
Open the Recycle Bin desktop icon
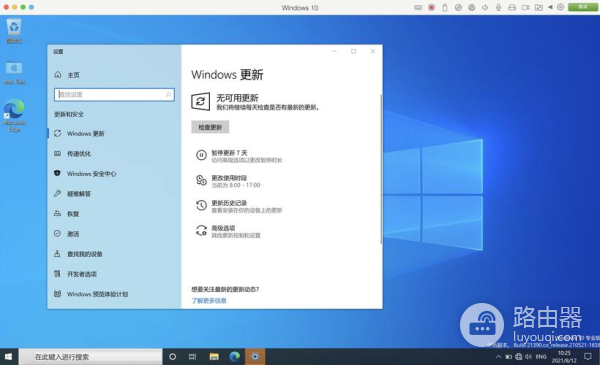[x=14, y=31]
